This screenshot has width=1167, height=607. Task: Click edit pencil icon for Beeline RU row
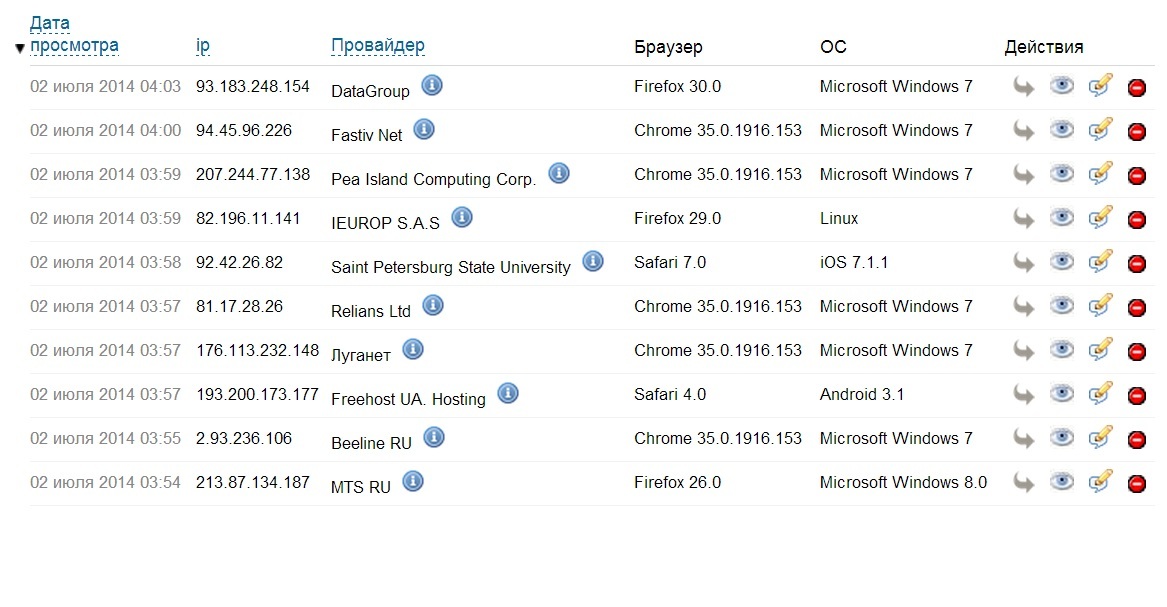click(1100, 438)
